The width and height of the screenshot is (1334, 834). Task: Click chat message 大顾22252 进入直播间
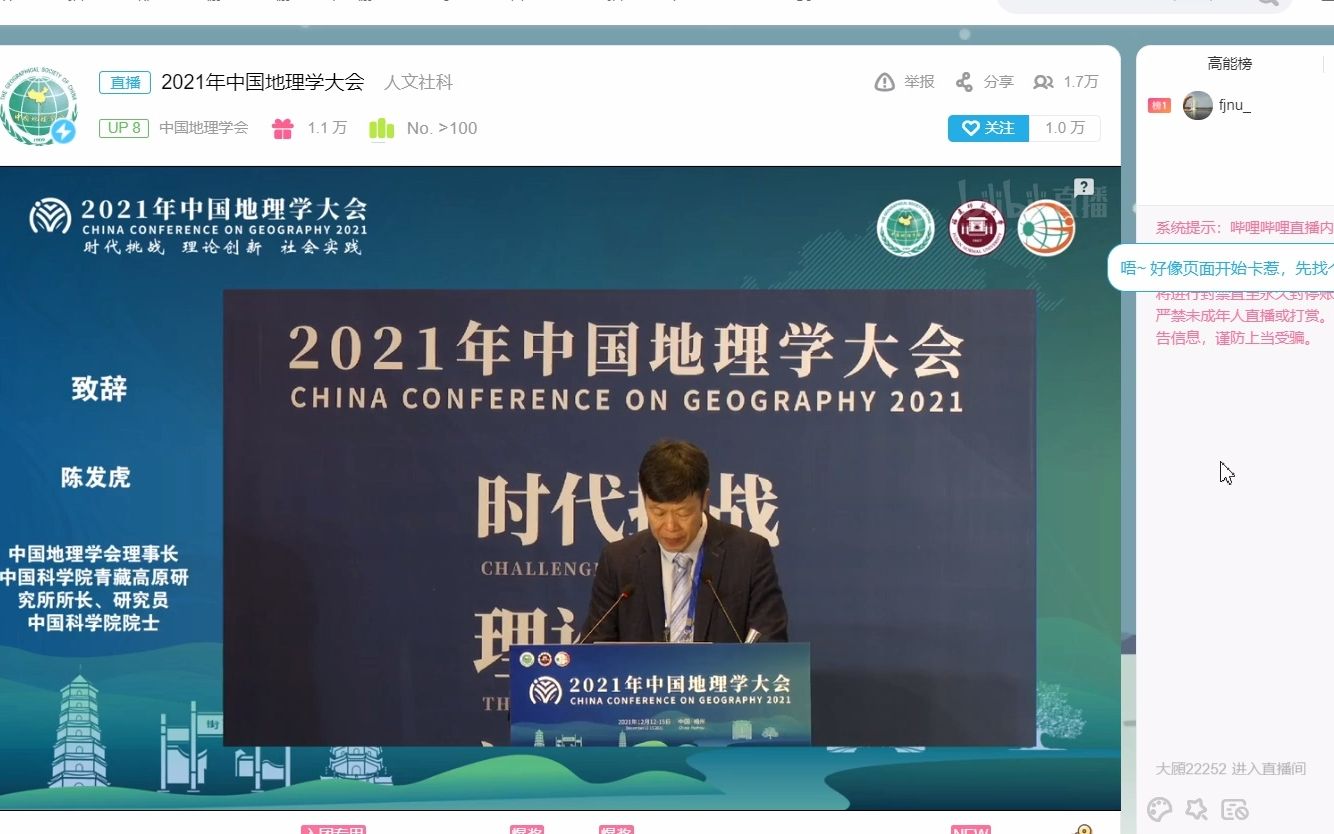[1231, 769]
